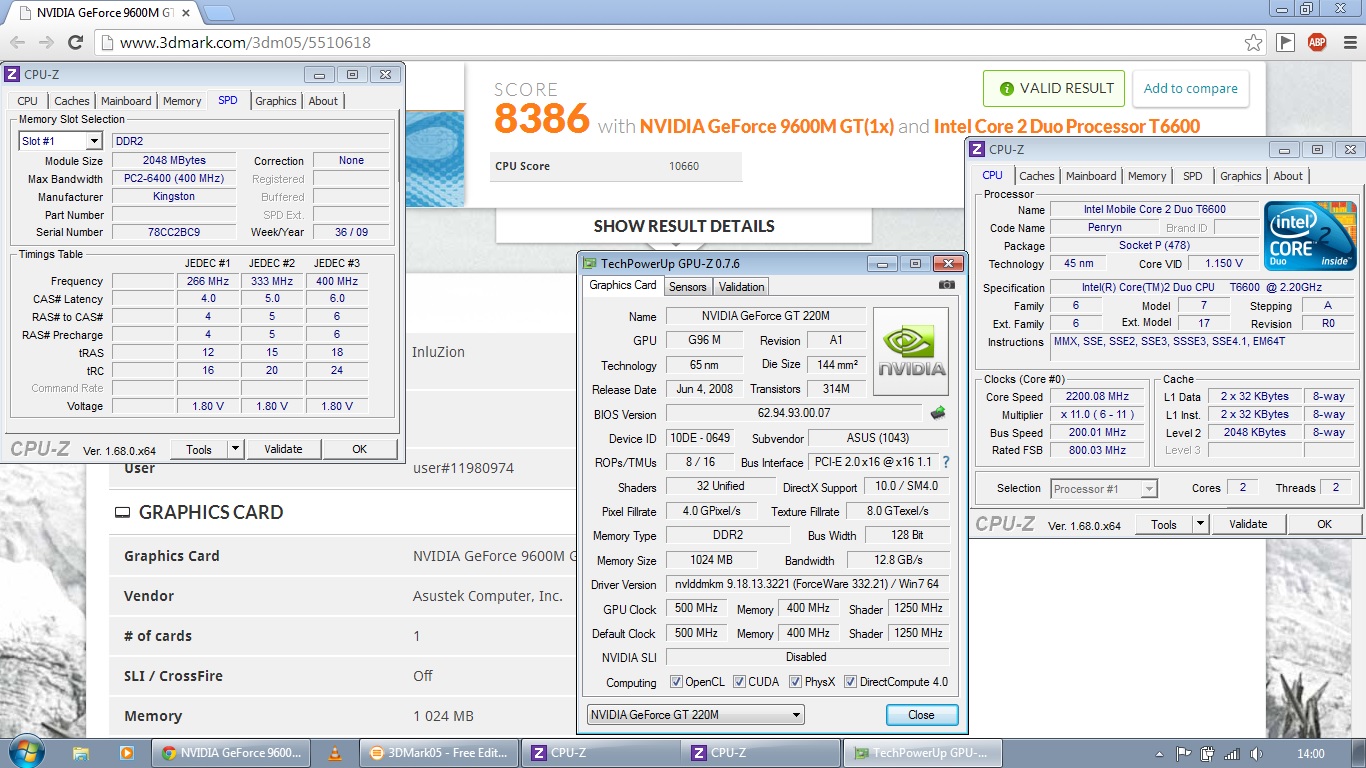Switch to Sensors tab in GPU-Z
The image size is (1366, 768).
point(687,287)
